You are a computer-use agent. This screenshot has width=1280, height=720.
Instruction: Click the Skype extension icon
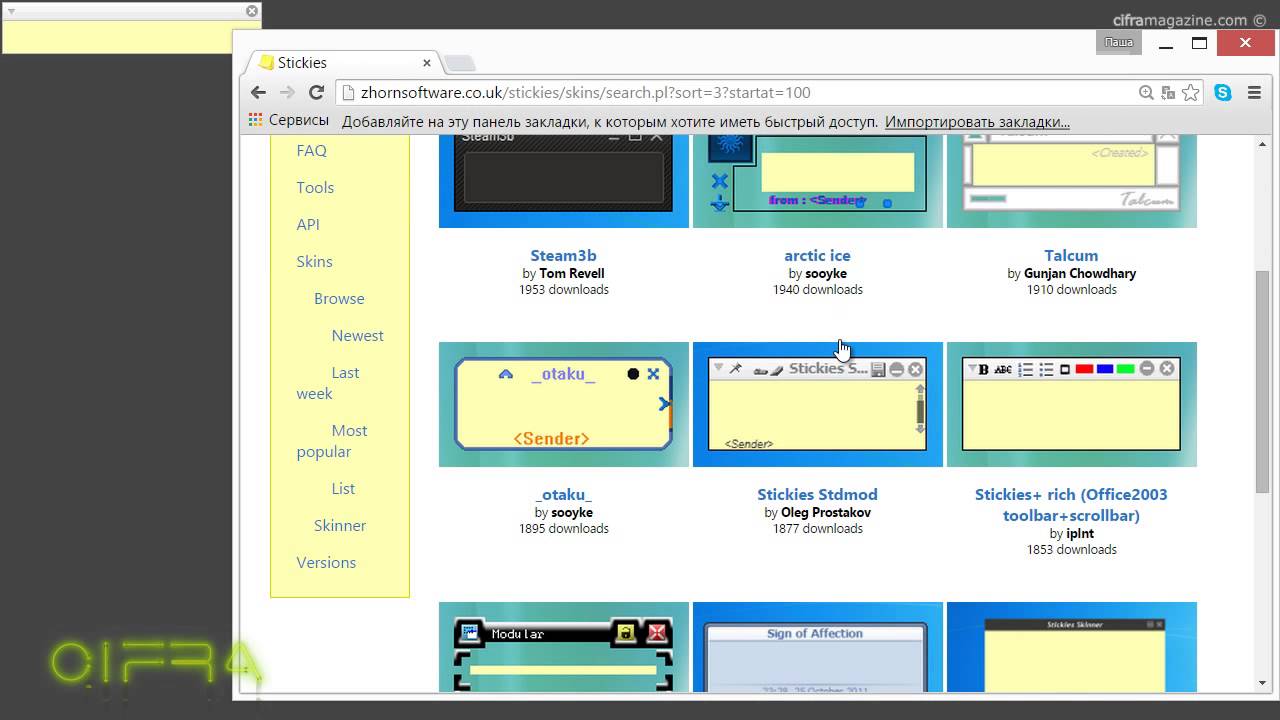click(1223, 92)
